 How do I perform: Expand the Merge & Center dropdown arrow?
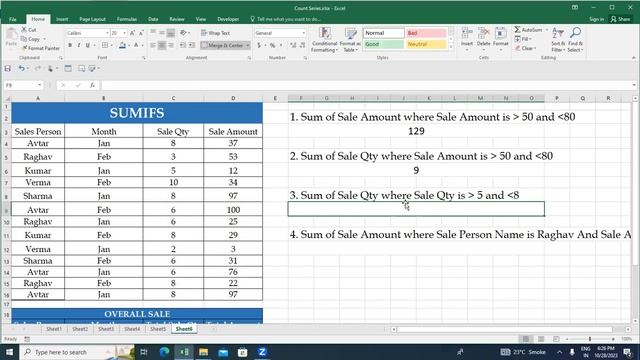pos(247,45)
